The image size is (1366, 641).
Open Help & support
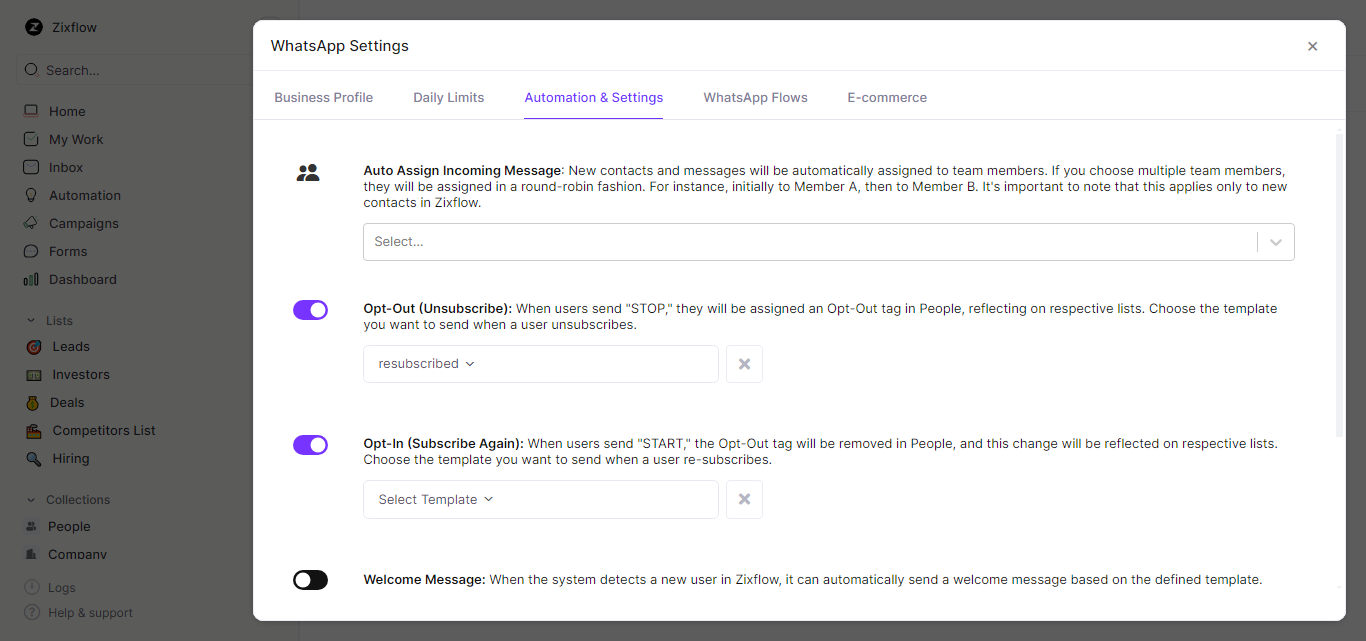[89, 612]
